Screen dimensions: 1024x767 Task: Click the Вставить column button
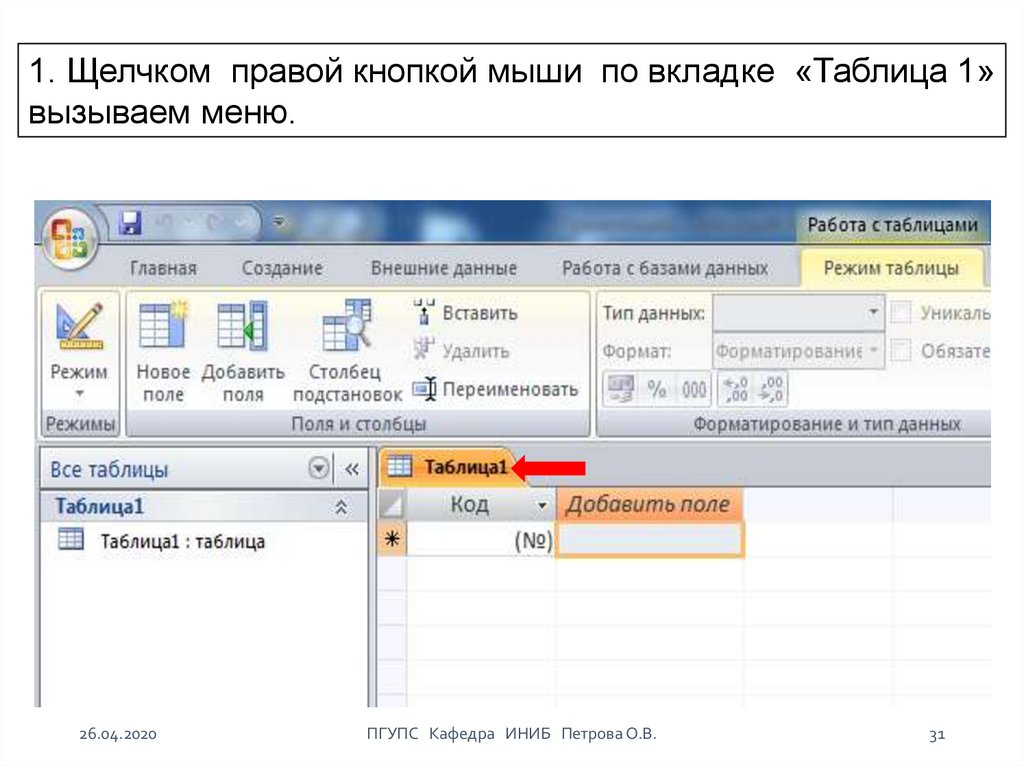[x=466, y=313]
